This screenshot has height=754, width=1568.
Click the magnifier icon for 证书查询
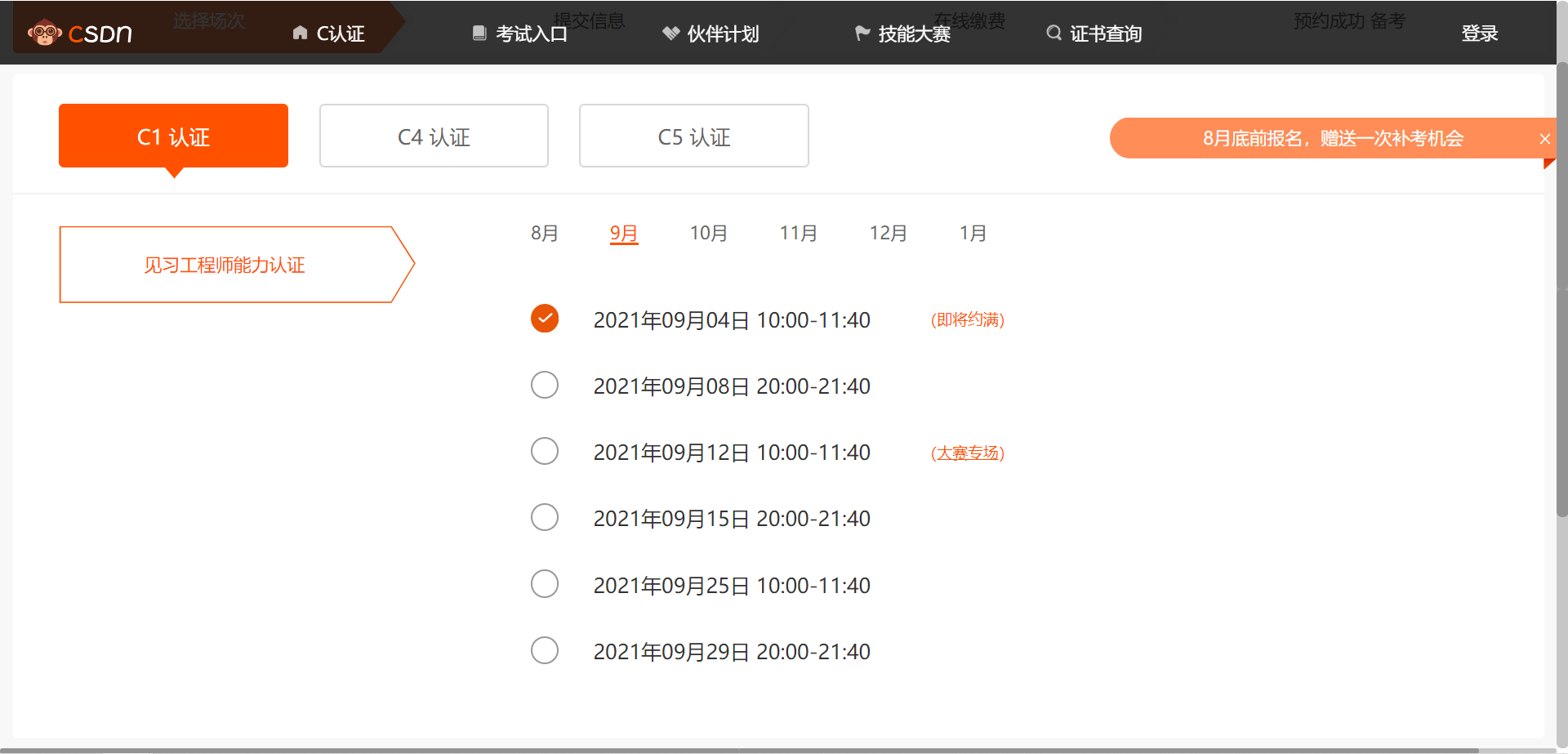pos(1053,33)
